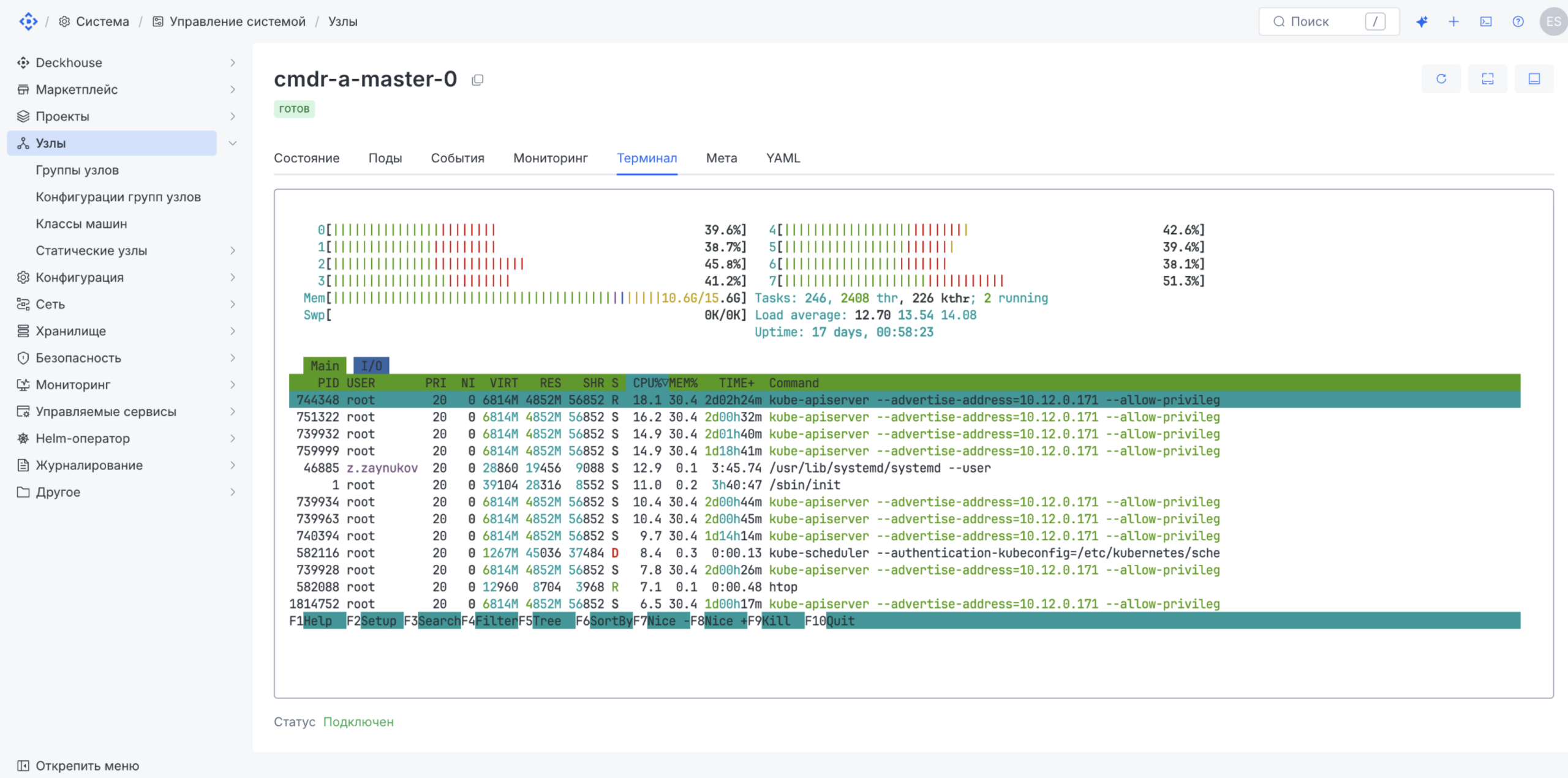Switch to the Мониторинг tab
The height and width of the screenshot is (778, 1568).
(551, 158)
